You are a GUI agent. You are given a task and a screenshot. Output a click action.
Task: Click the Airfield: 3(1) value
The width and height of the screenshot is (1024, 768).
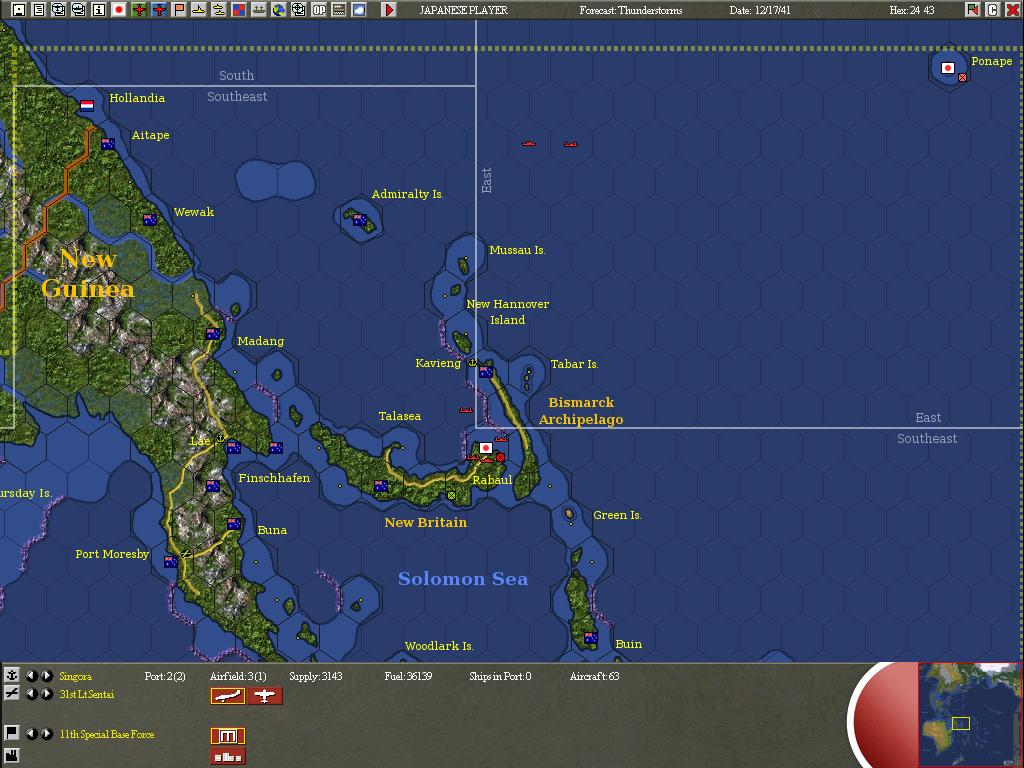tap(238, 676)
